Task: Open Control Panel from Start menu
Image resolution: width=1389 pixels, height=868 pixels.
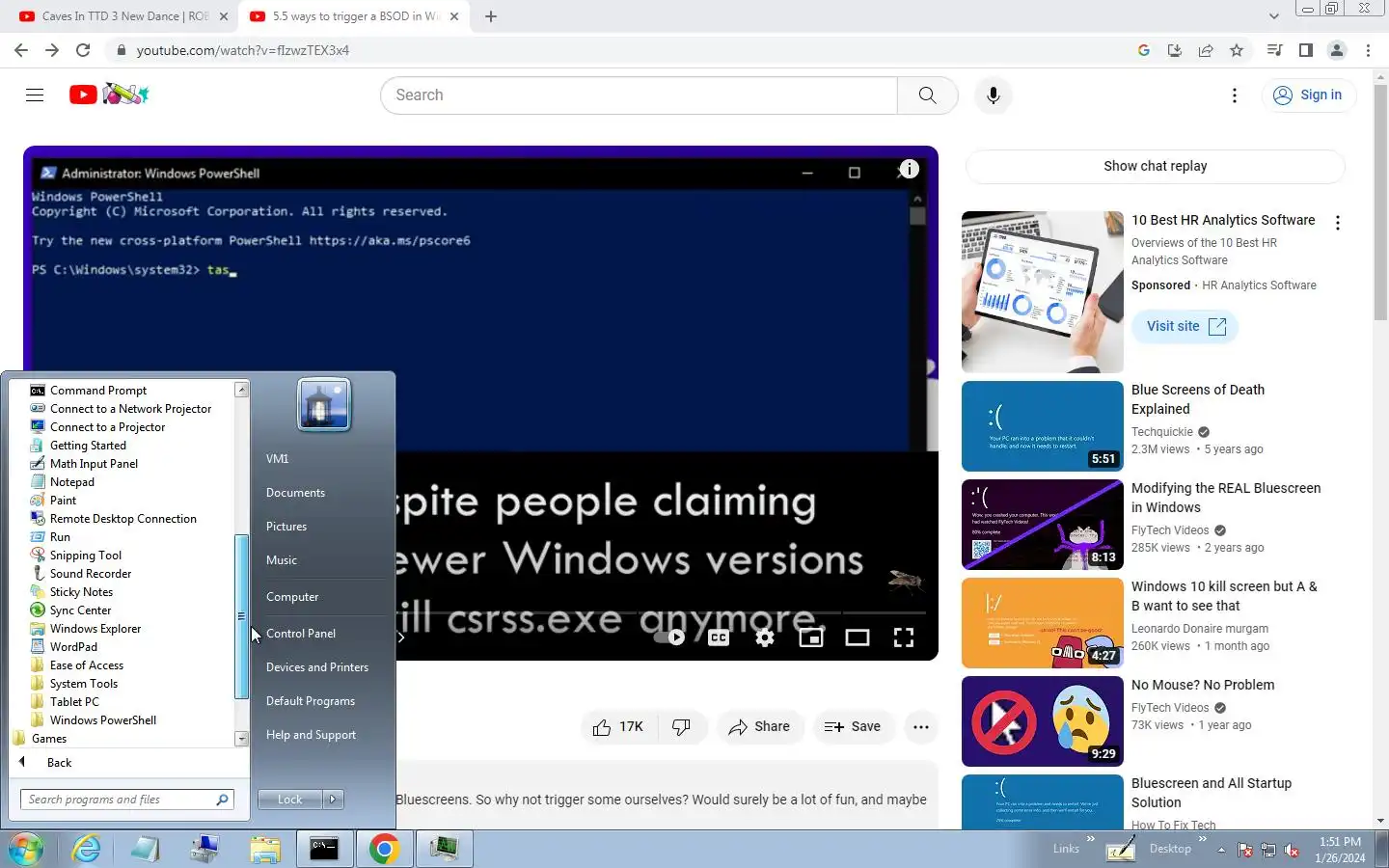Action: click(x=301, y=634)
